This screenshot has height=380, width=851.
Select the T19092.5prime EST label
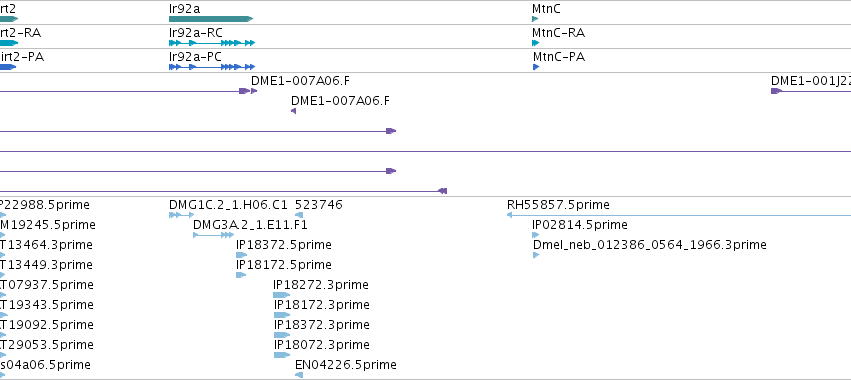point(47,325)
